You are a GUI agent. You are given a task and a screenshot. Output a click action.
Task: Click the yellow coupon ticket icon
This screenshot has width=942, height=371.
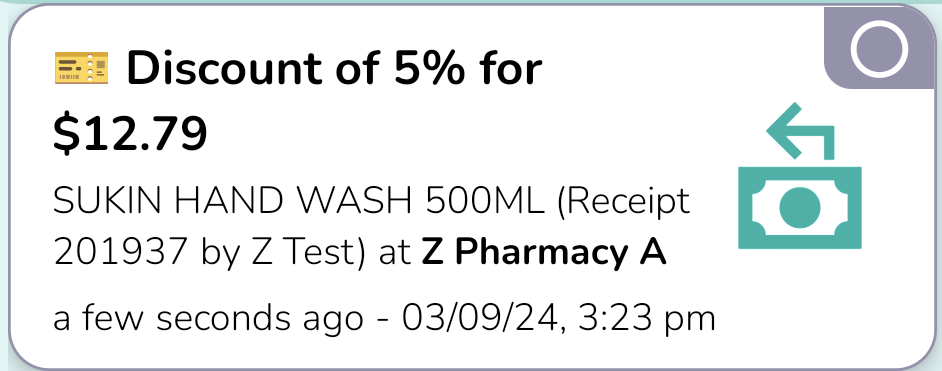coord(81,68)
